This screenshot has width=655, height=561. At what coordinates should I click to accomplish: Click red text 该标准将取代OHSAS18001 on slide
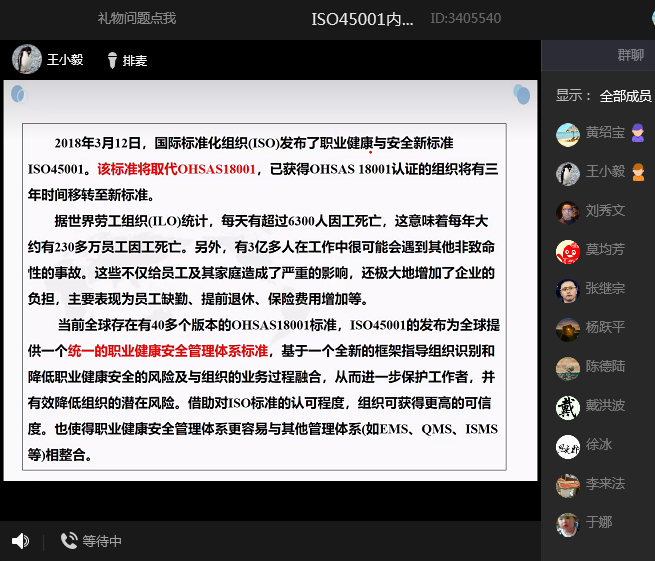coord(176,169)
